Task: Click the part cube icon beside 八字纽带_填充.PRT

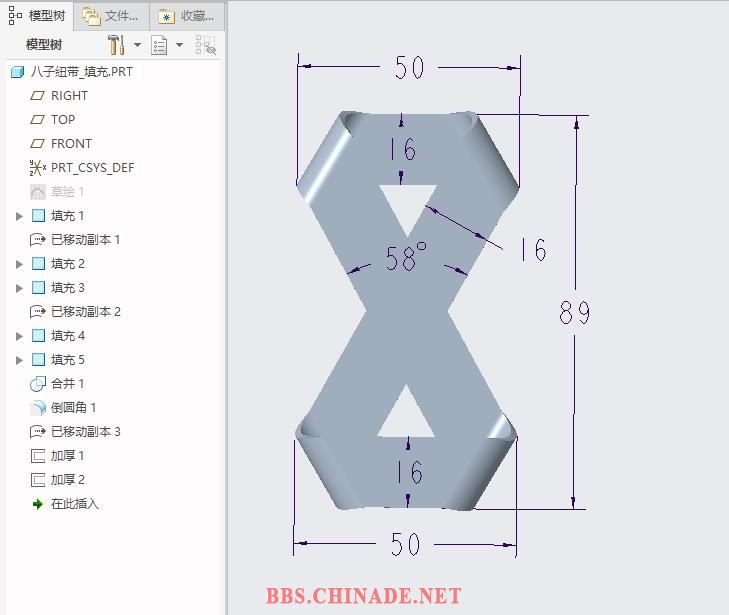Action: 17,72
